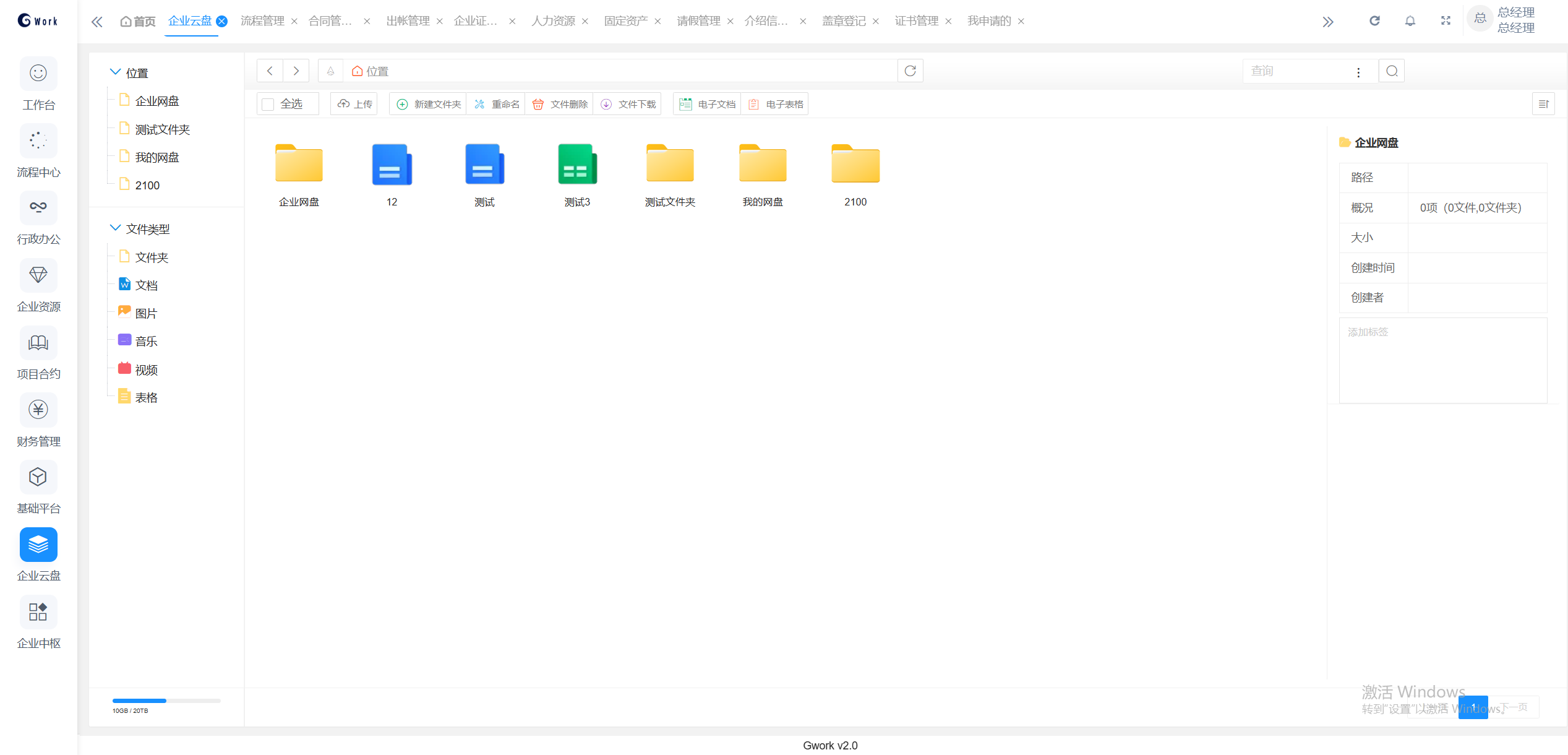Click the notification bell icon
The image size is (1568, 755).
pyautogui.click(x=1410, y=21)
